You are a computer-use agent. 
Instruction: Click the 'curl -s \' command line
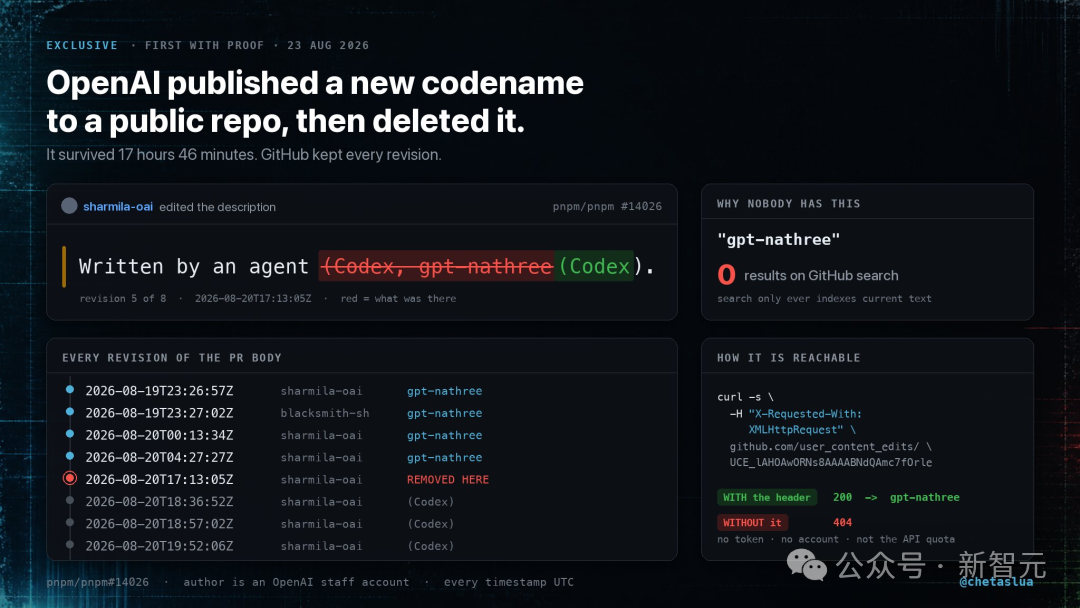pyautogui.click(x=745, y=397)
